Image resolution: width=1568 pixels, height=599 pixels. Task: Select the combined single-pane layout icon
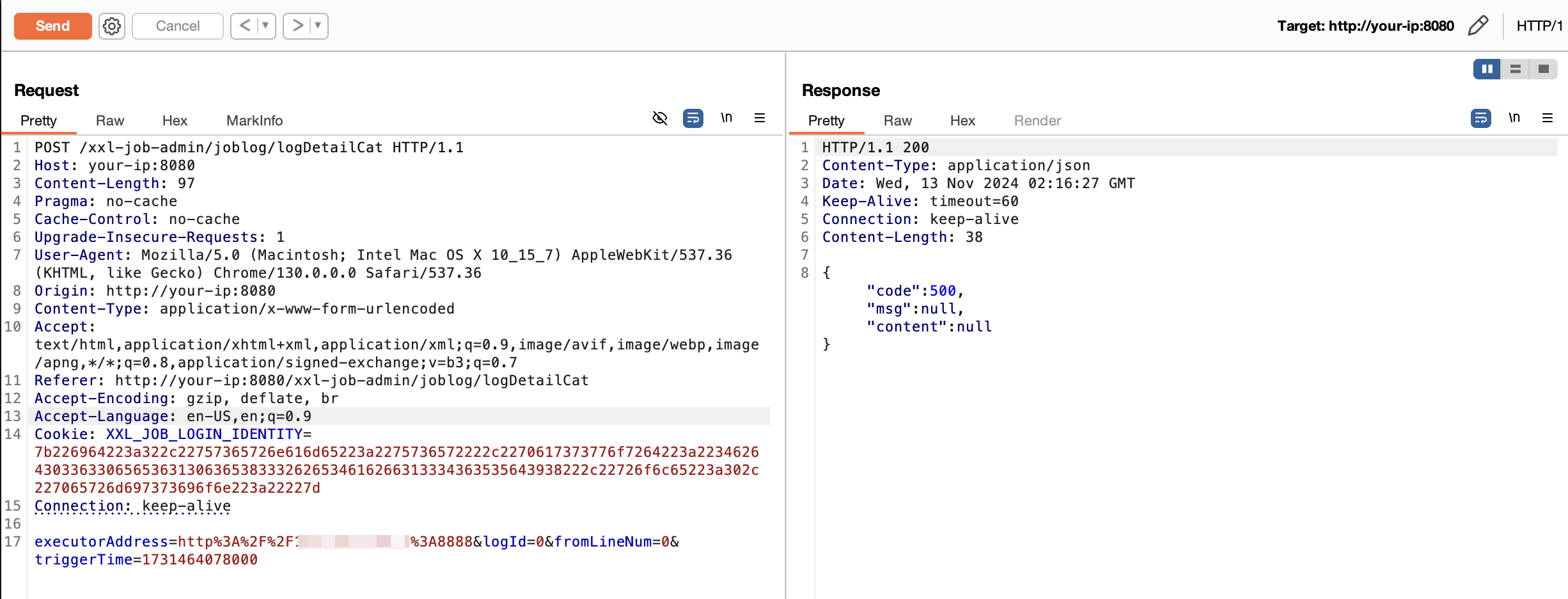pyautogui.click(x=1543, y=69)
